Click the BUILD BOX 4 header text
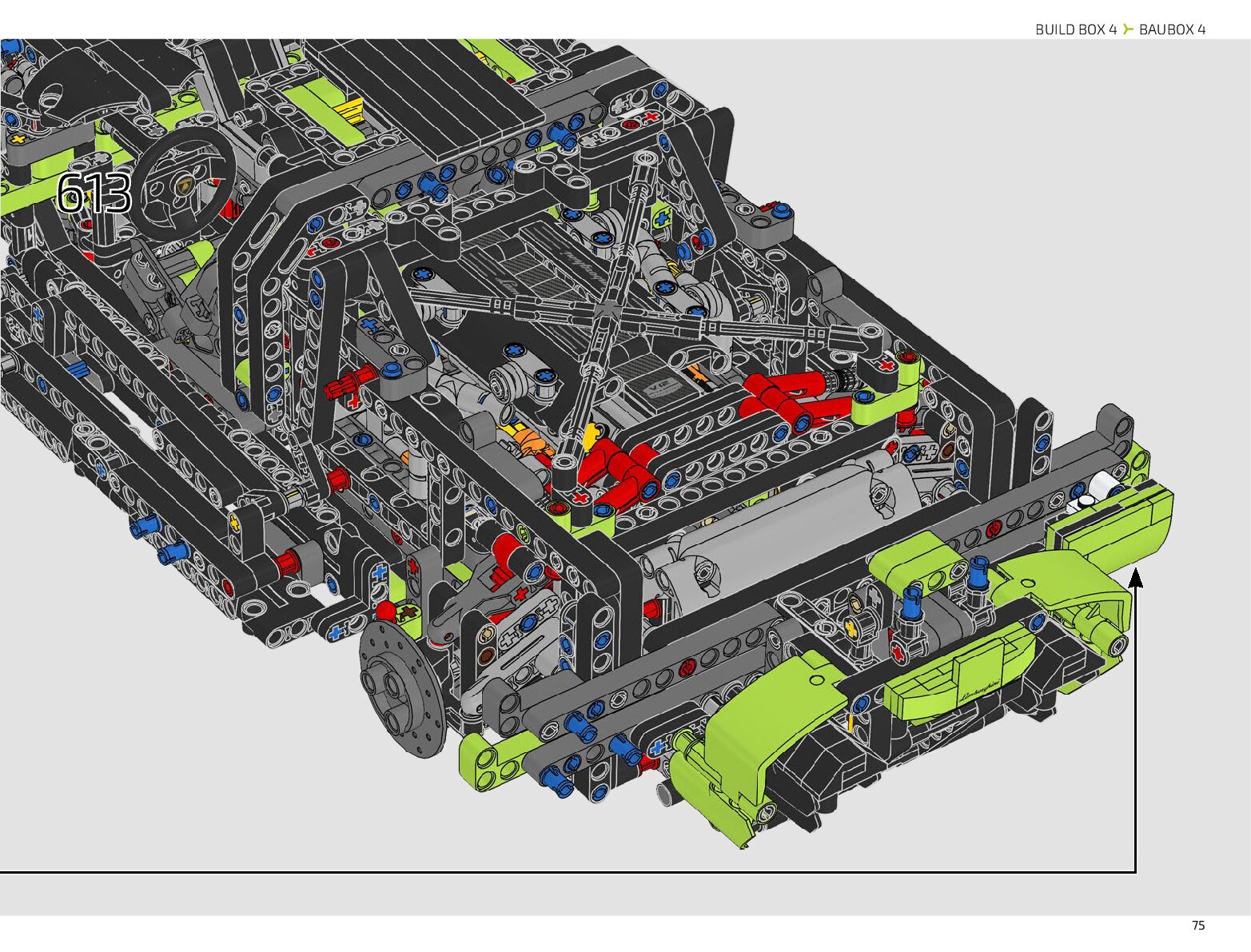Image resolution: width=1251 pixels, height=952 pixels. pos(1075,30)
